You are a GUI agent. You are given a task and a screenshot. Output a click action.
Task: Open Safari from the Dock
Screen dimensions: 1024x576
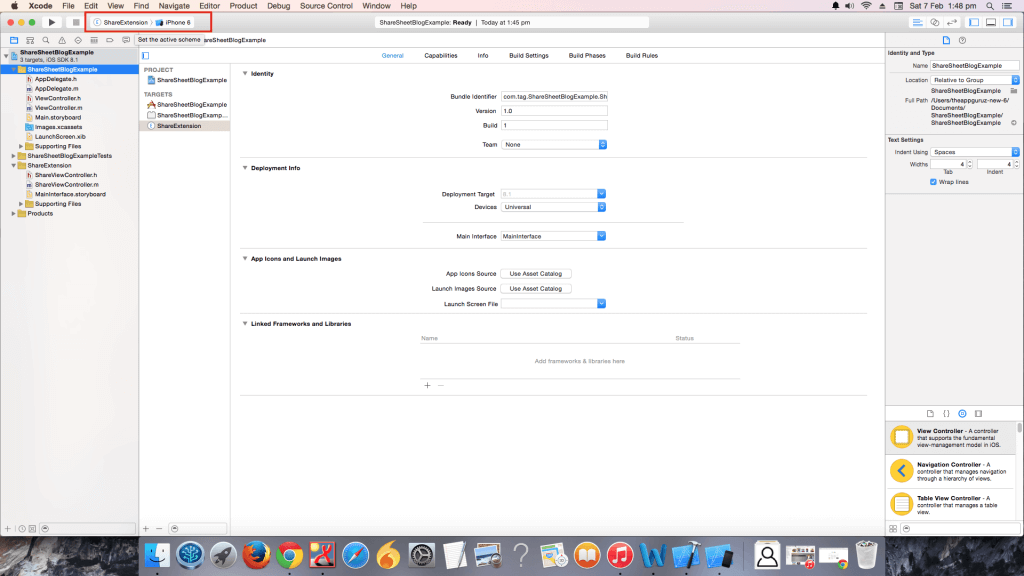click(x=355, y=556)
